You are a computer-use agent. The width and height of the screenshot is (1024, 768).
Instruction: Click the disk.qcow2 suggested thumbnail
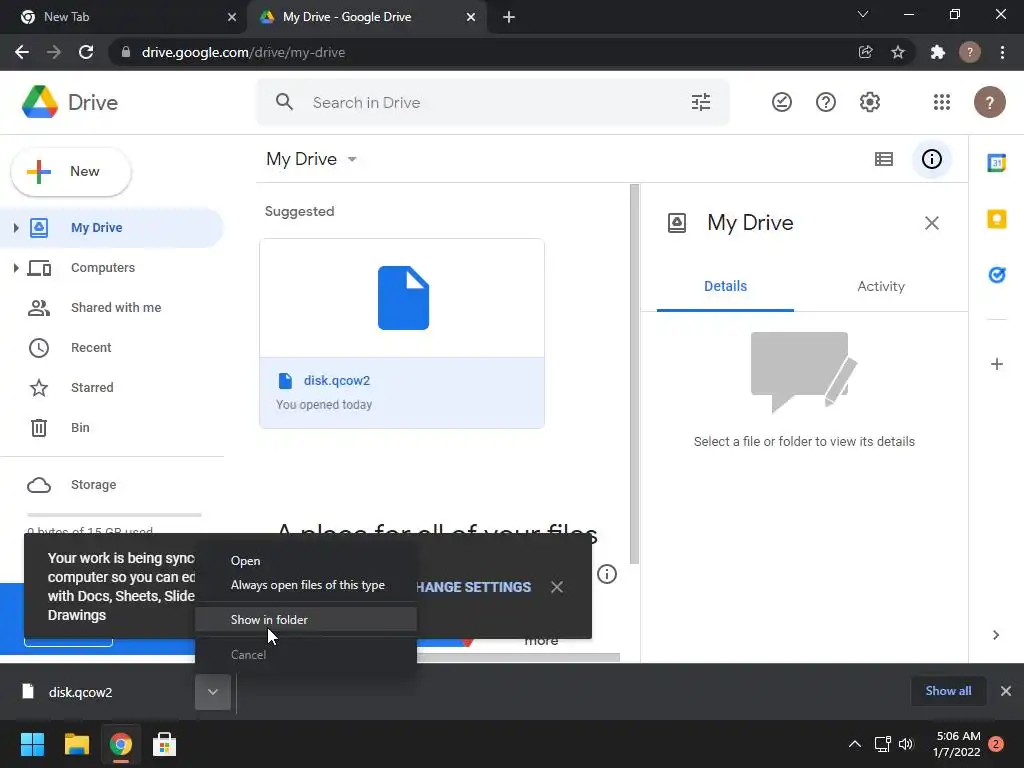402,298
